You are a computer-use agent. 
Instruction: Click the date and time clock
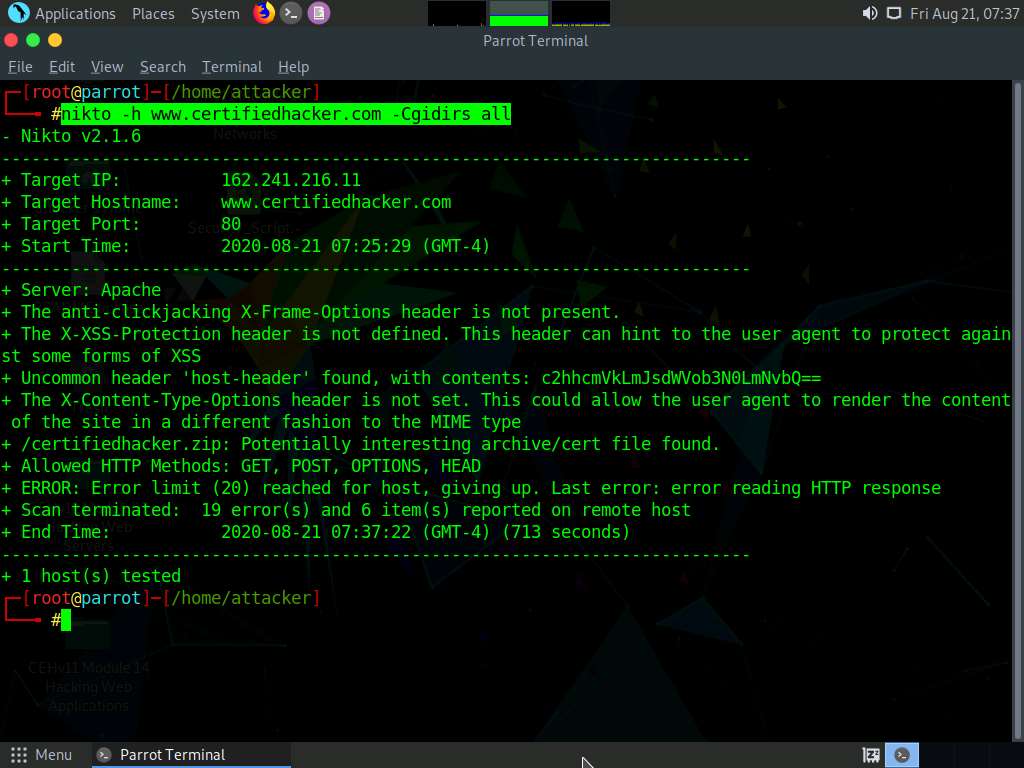pos(964,14)
